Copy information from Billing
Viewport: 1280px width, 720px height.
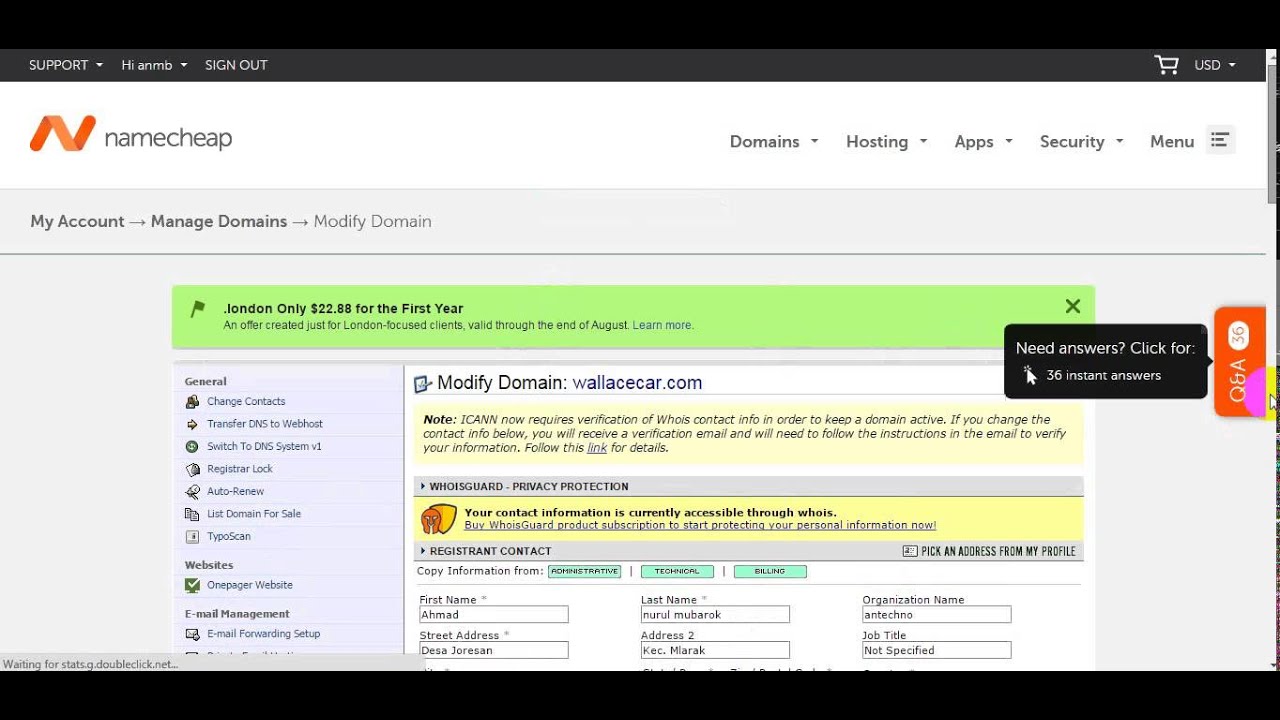(x=770, y=571)
